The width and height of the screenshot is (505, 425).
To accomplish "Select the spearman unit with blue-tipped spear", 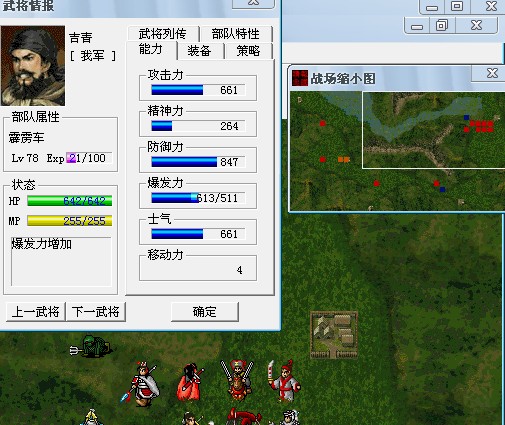I will 142,383.
